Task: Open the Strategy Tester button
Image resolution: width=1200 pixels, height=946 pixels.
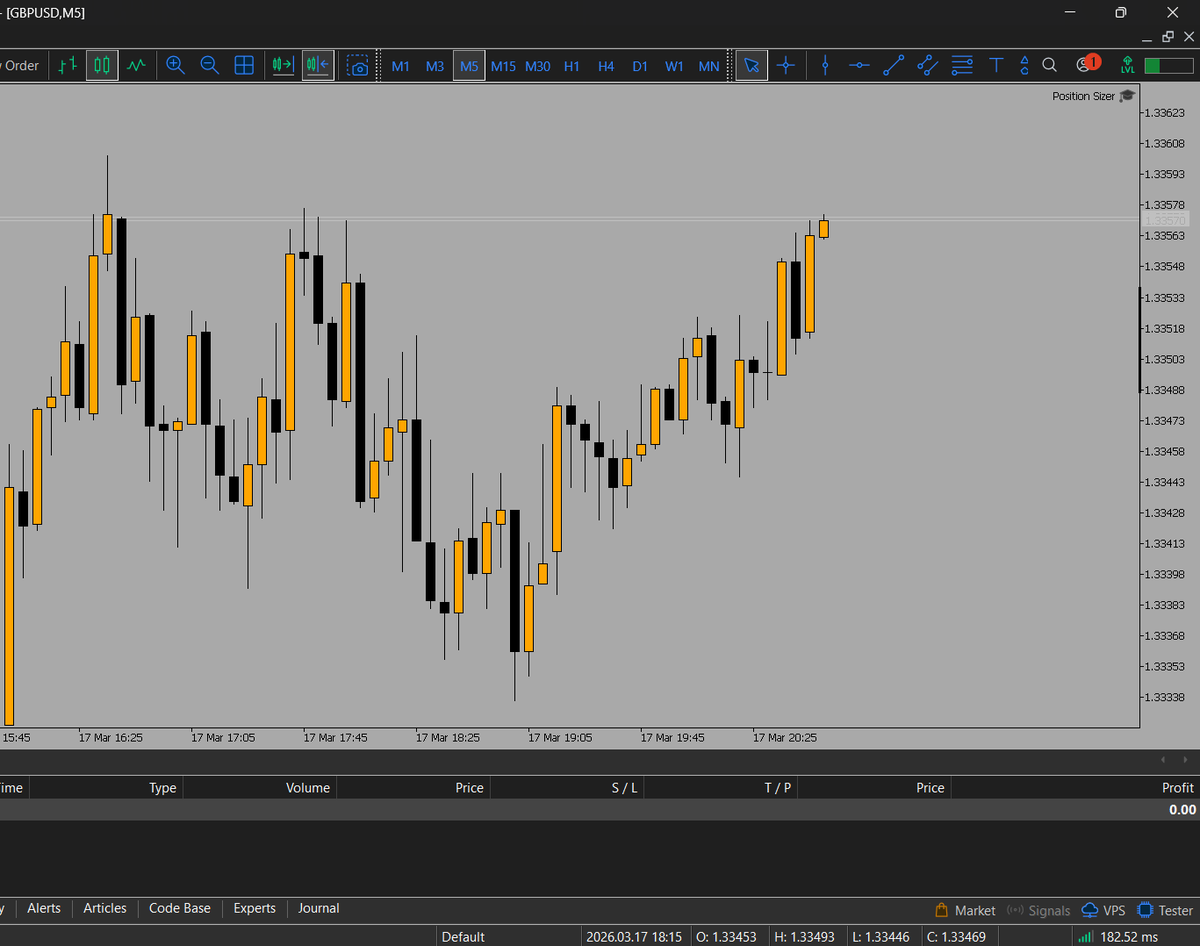Action: pyautogui.click(x=1165, y=910)
